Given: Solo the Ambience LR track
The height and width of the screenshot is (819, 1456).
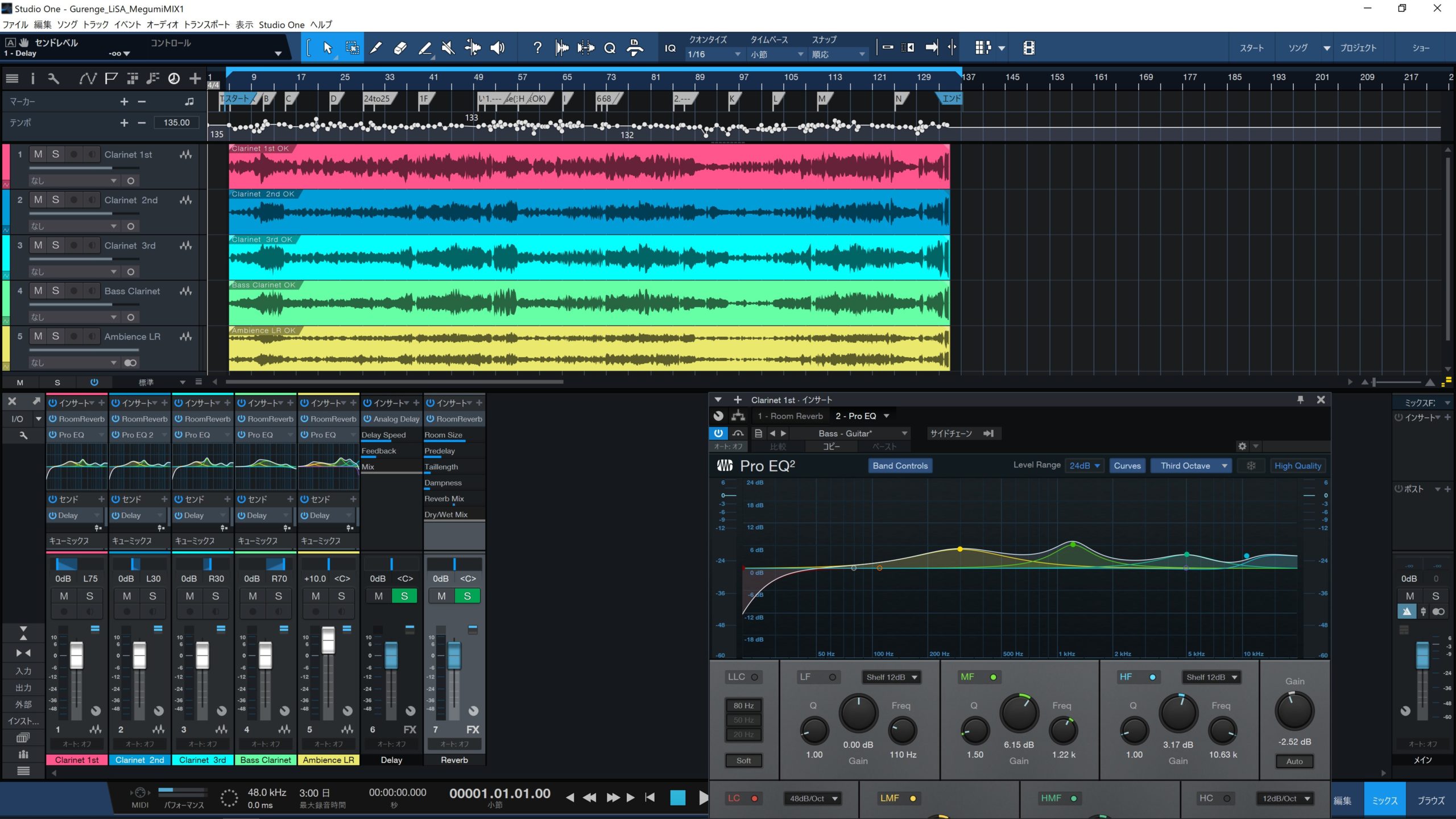Looking at the screenshot, I should pyautogui.click(x=55, y=336).
